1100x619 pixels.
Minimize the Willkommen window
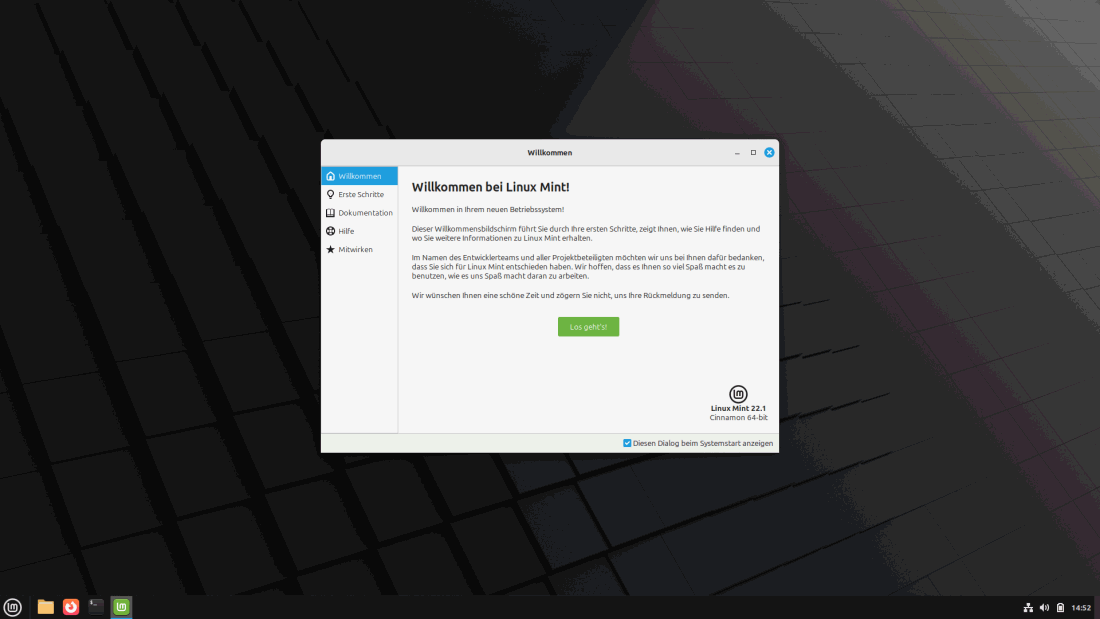pyautogui.click(x=738, y=153)
